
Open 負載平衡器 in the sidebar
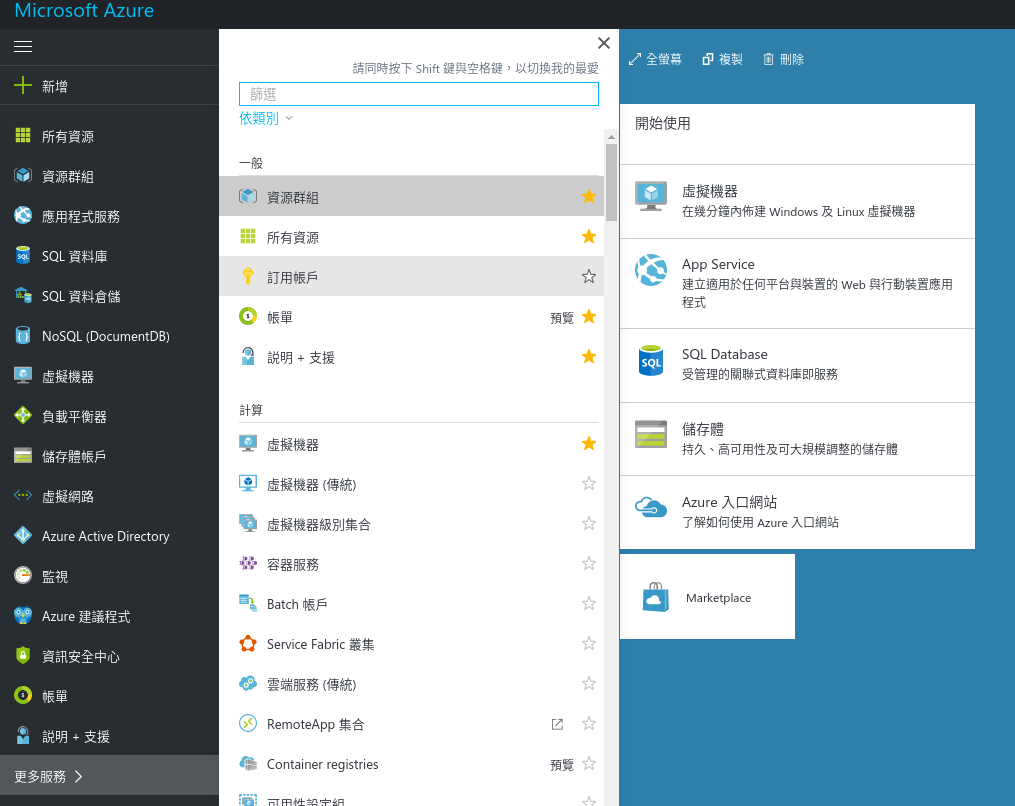point(109,416)
